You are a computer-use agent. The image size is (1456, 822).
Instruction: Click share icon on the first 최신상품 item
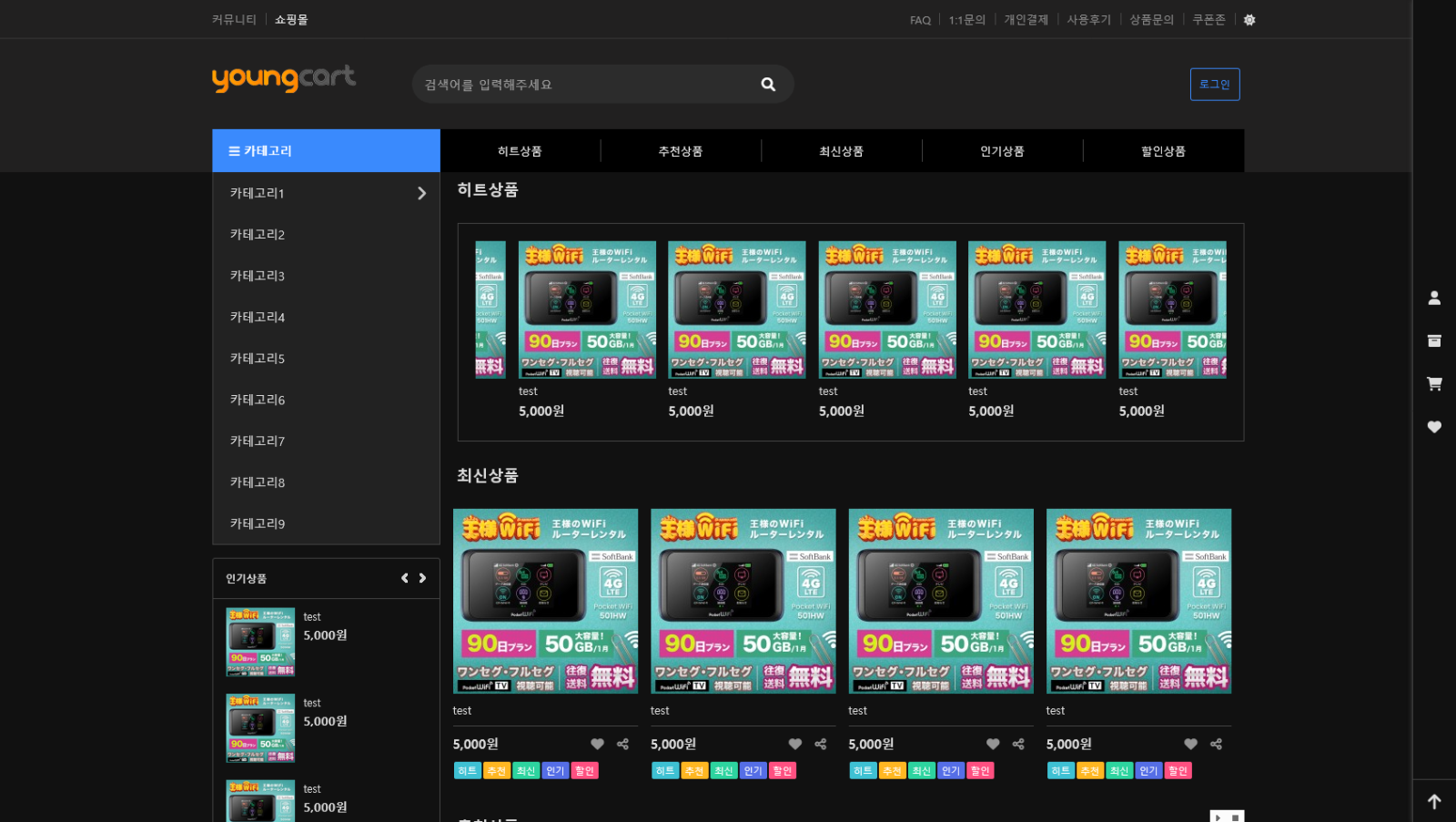point(622,744)
